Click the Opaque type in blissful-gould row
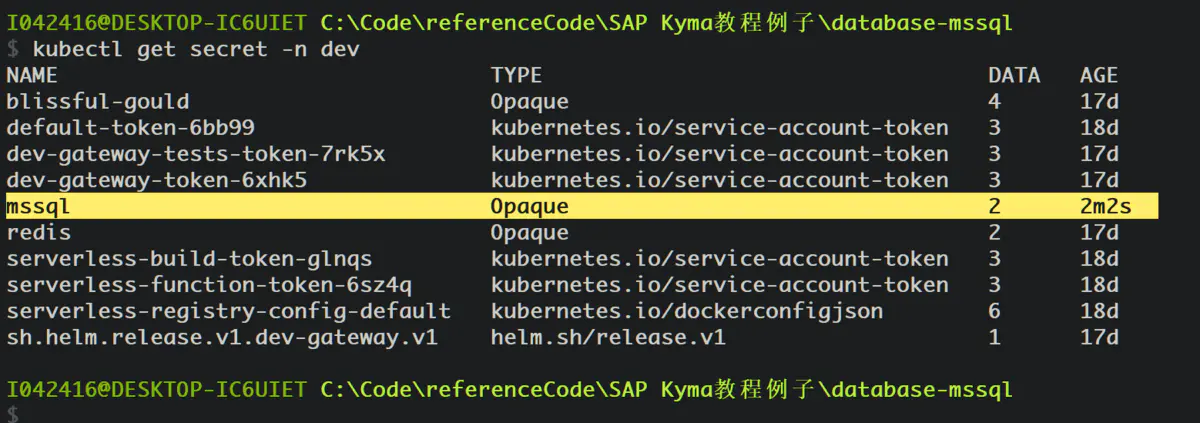The image size is (1200, 423). click(529, 101)
